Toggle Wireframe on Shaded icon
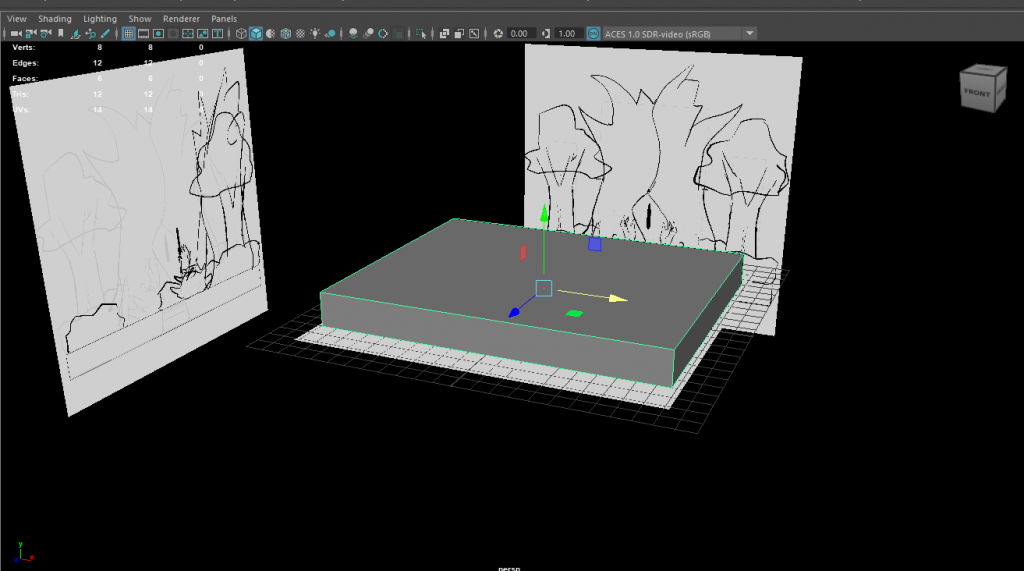 [x=286, y=33]
